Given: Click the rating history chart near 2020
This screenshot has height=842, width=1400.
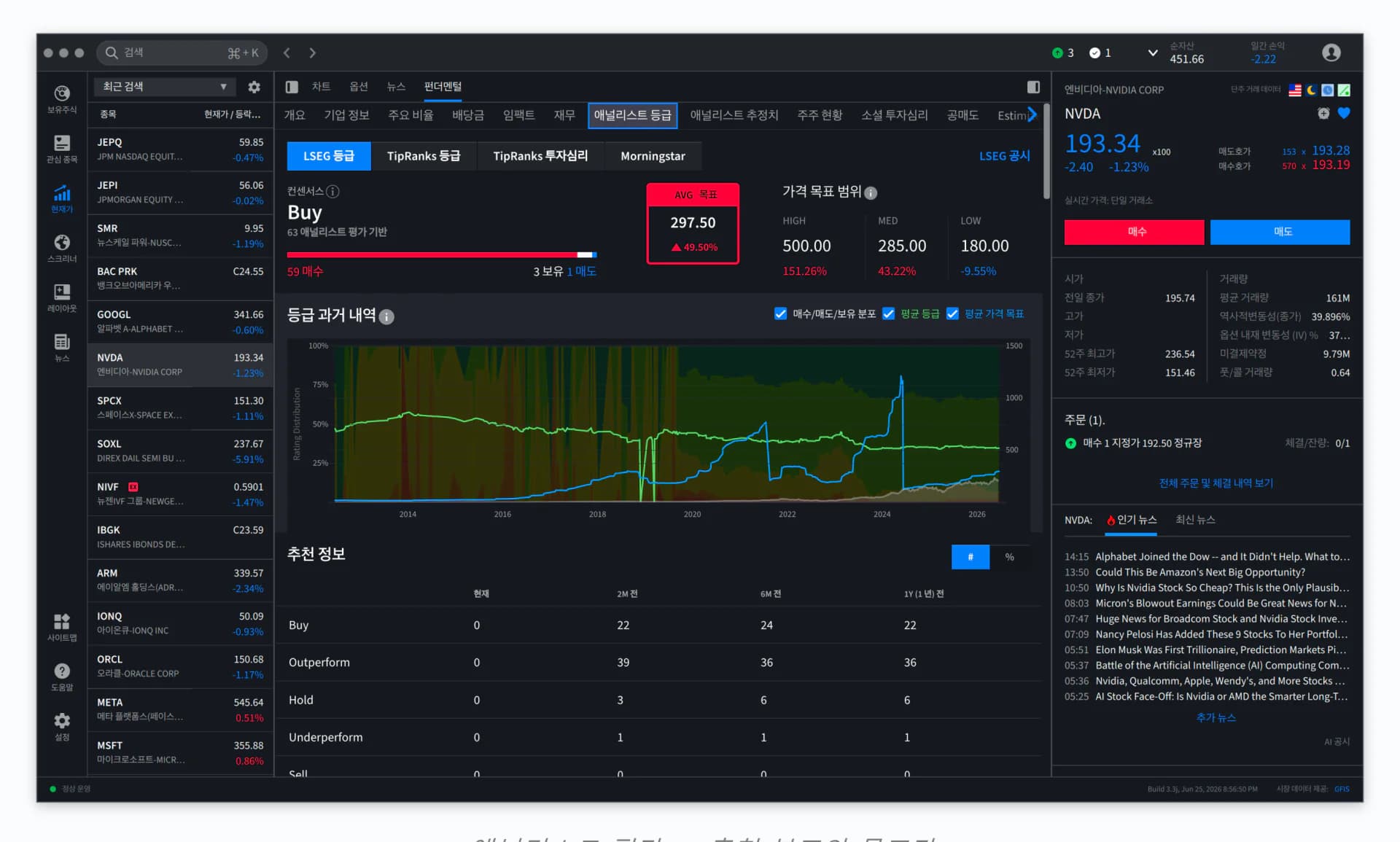Looking at the screenshot, I should 692,423.
